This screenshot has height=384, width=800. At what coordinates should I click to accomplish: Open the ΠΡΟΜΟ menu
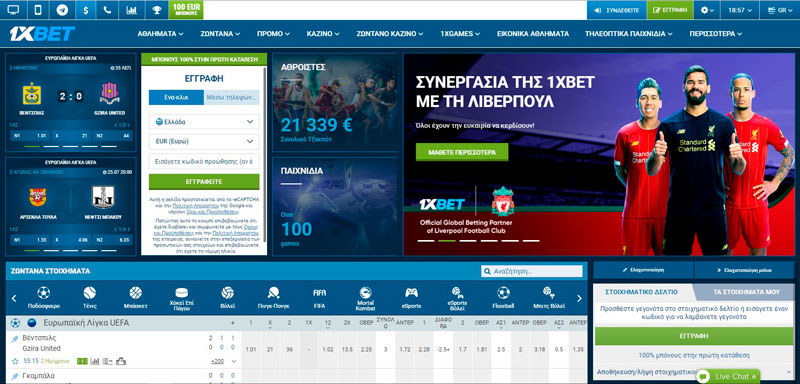point(273,34)
